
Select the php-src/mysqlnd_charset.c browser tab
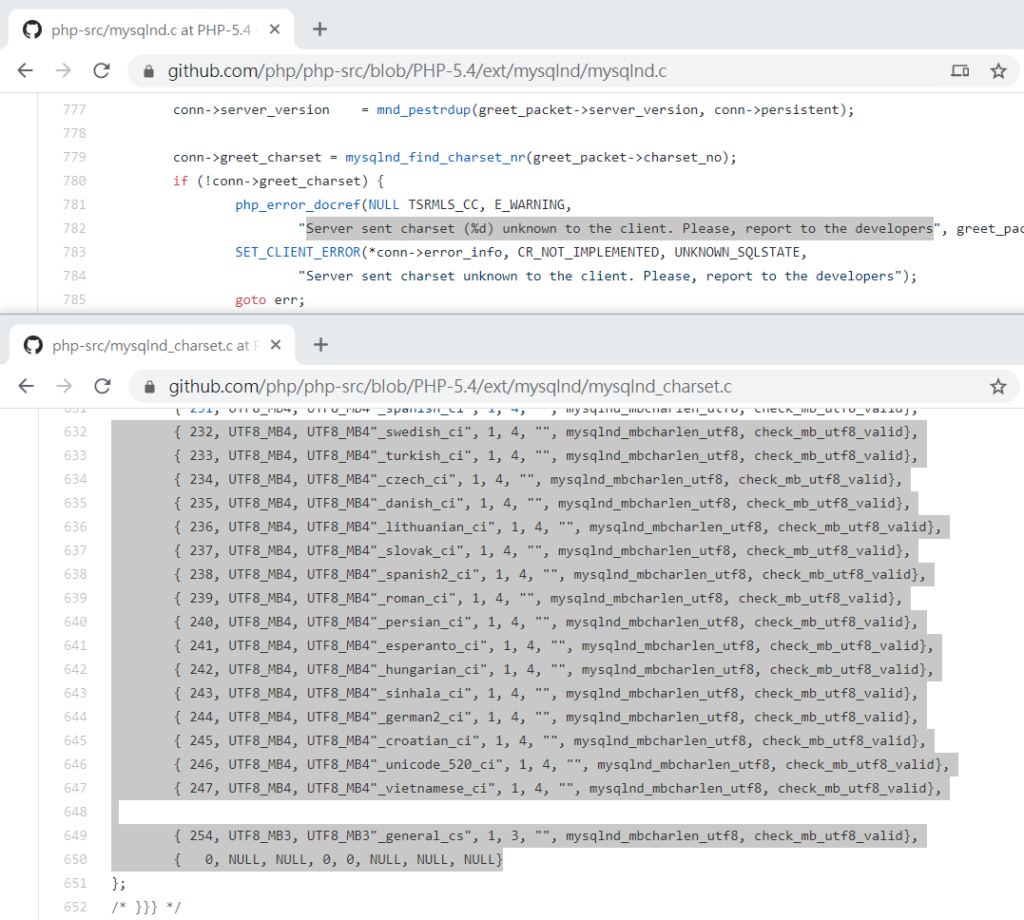(x=150, y=345)
